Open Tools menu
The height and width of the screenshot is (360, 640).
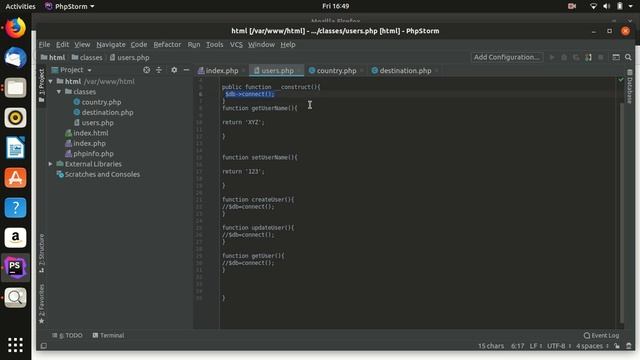215,44
